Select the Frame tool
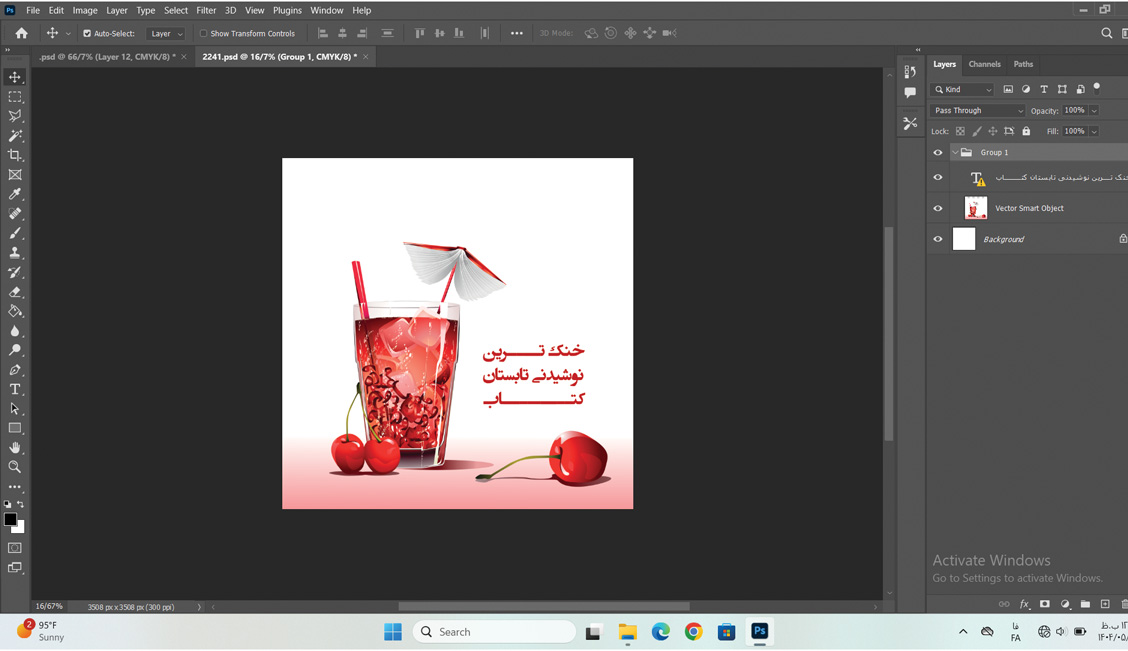Viewport: 1128px width, 651px height. pyautogui.click(x=14, y=175)
